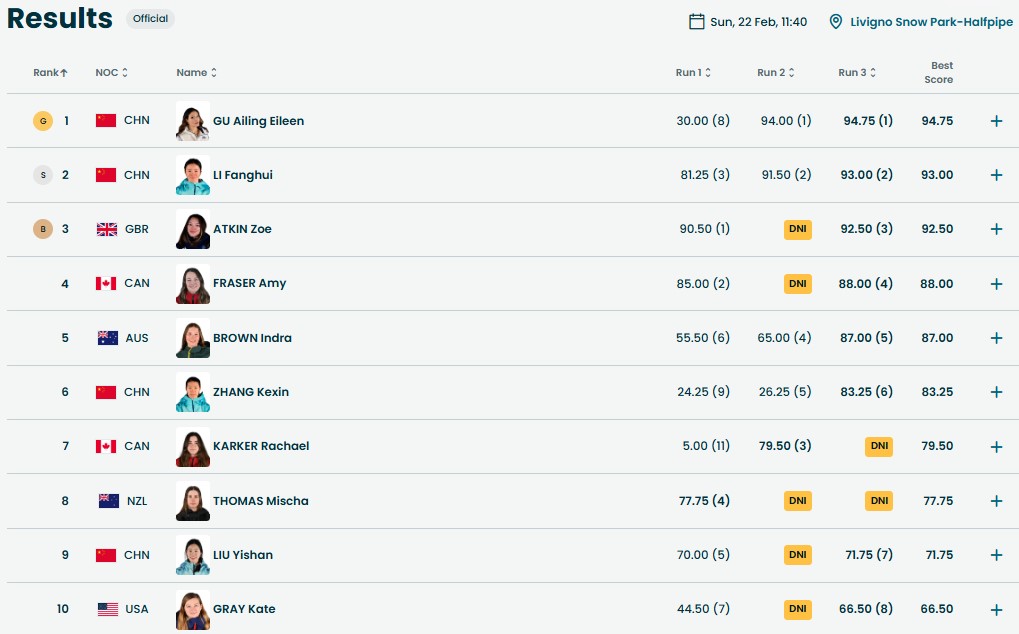Open athlete name LI Fanghui
This screenshot has height=634, width=1019.
(x=242, y=175)
